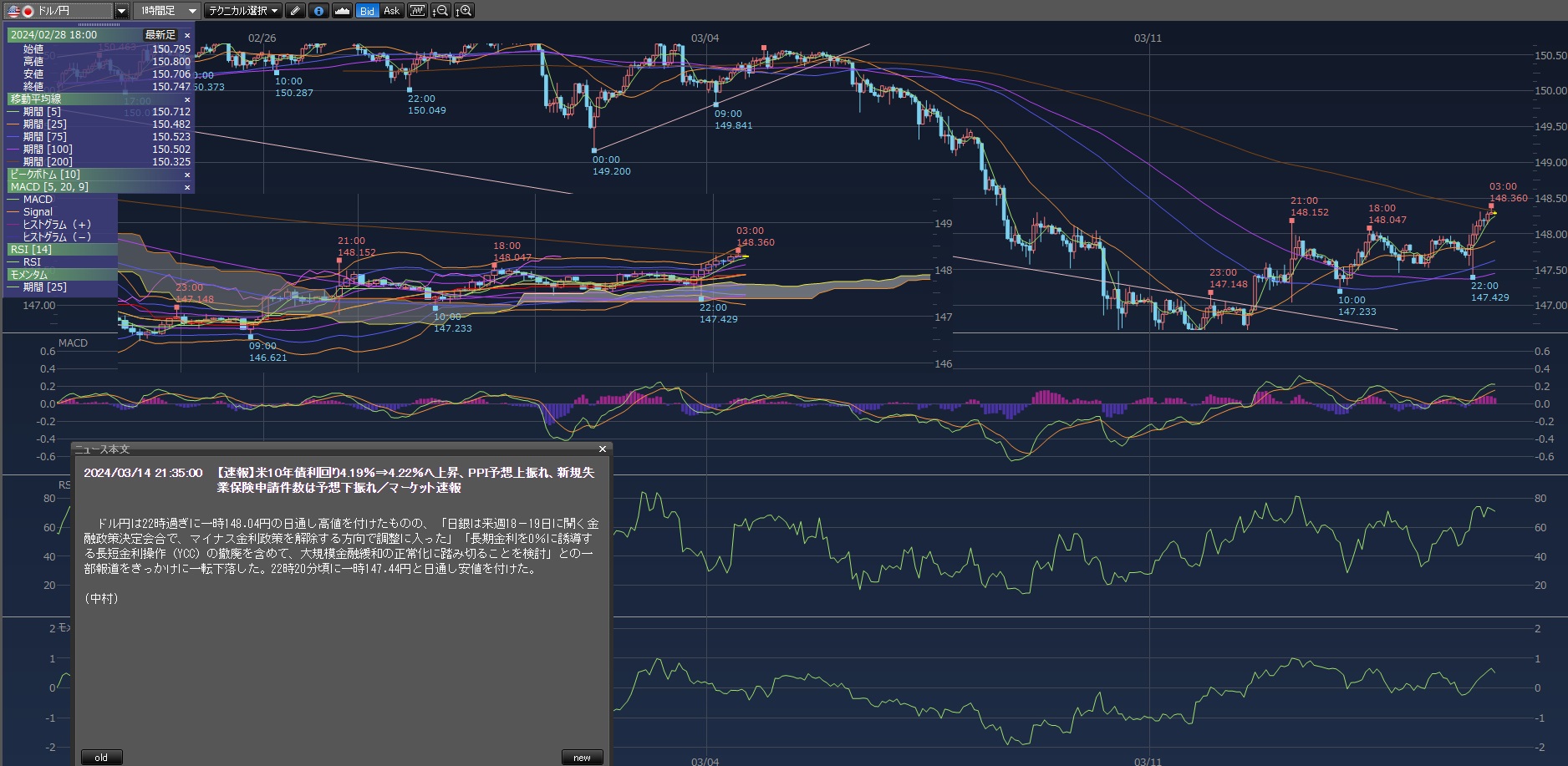Close the news body popup window

[x=602, y=449]
